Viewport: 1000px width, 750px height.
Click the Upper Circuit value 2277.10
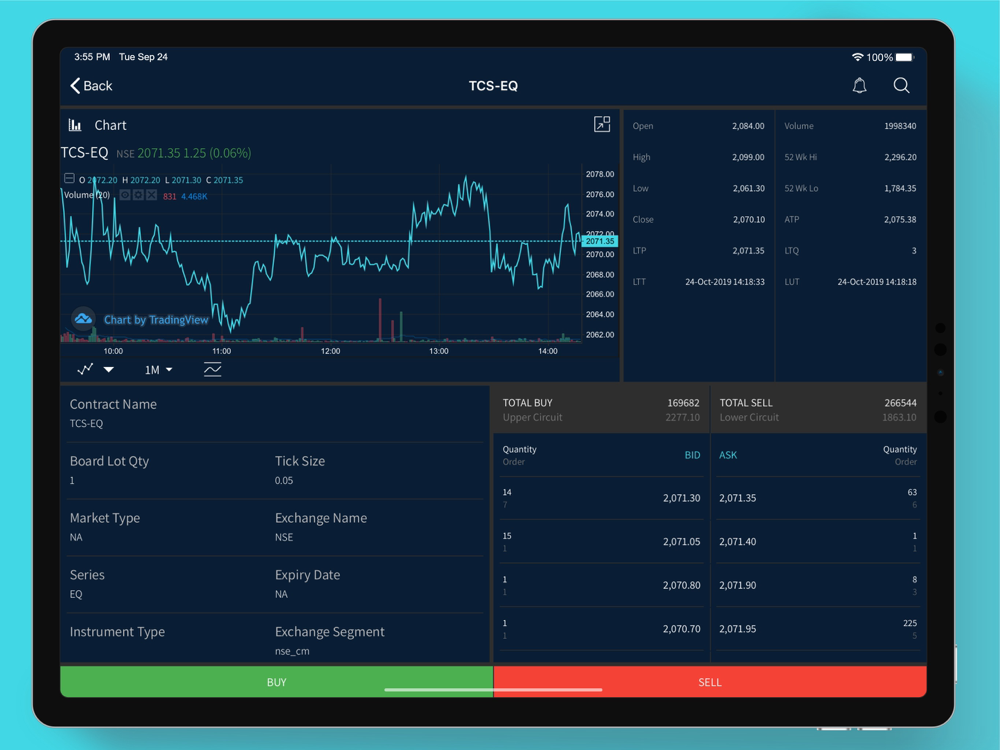(x=682, y=417)
